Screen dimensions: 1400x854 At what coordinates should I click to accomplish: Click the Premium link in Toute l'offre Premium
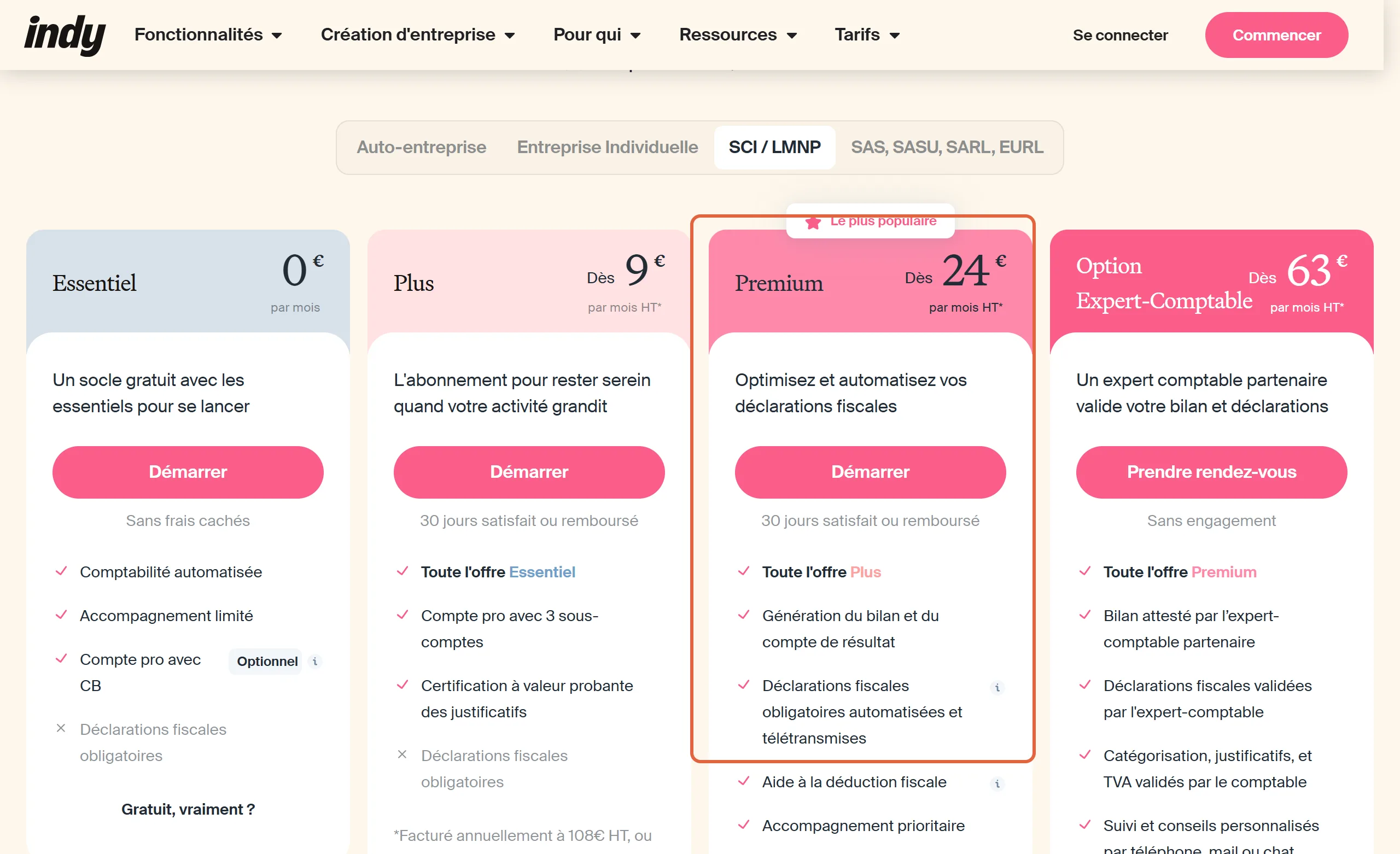(1224, 572)
